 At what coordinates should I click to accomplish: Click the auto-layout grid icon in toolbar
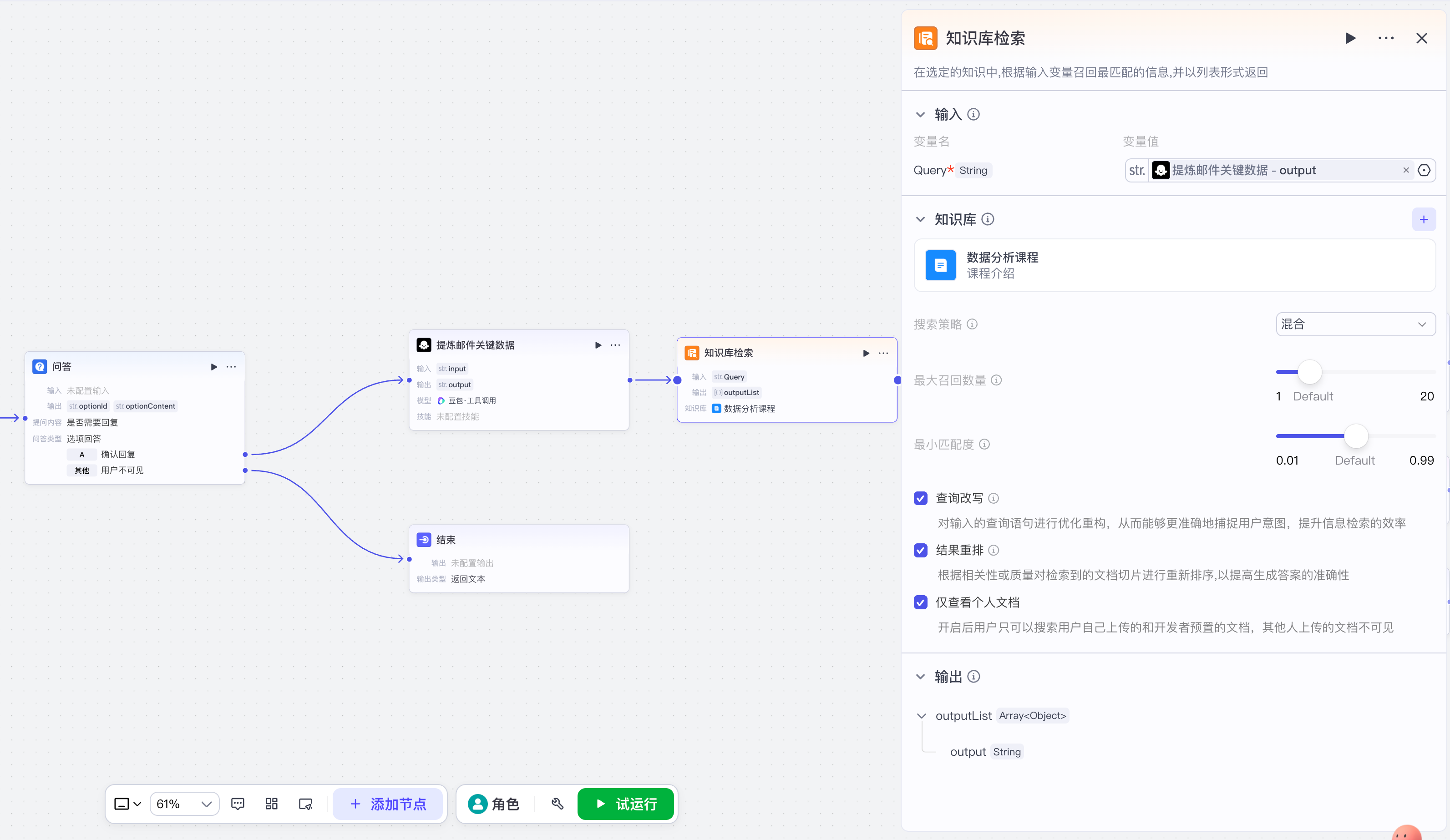(x=272, y=804)
